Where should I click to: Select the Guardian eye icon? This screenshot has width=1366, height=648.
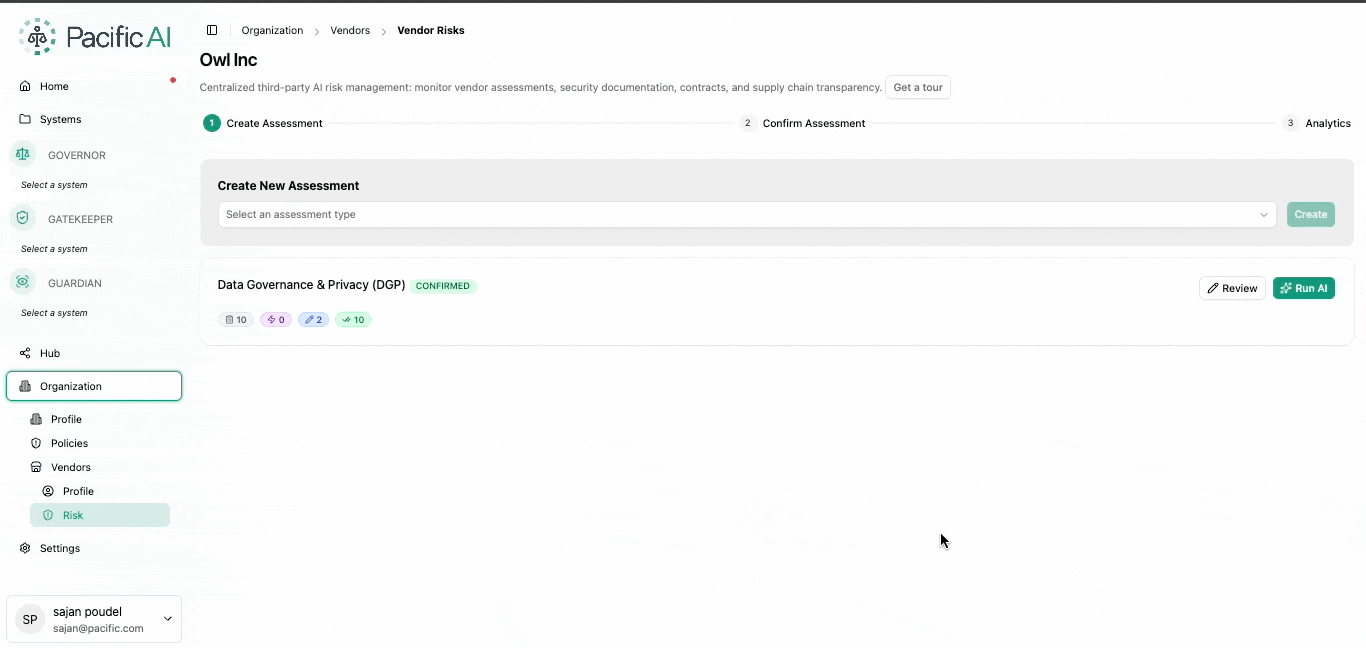[x=23, y=283]
